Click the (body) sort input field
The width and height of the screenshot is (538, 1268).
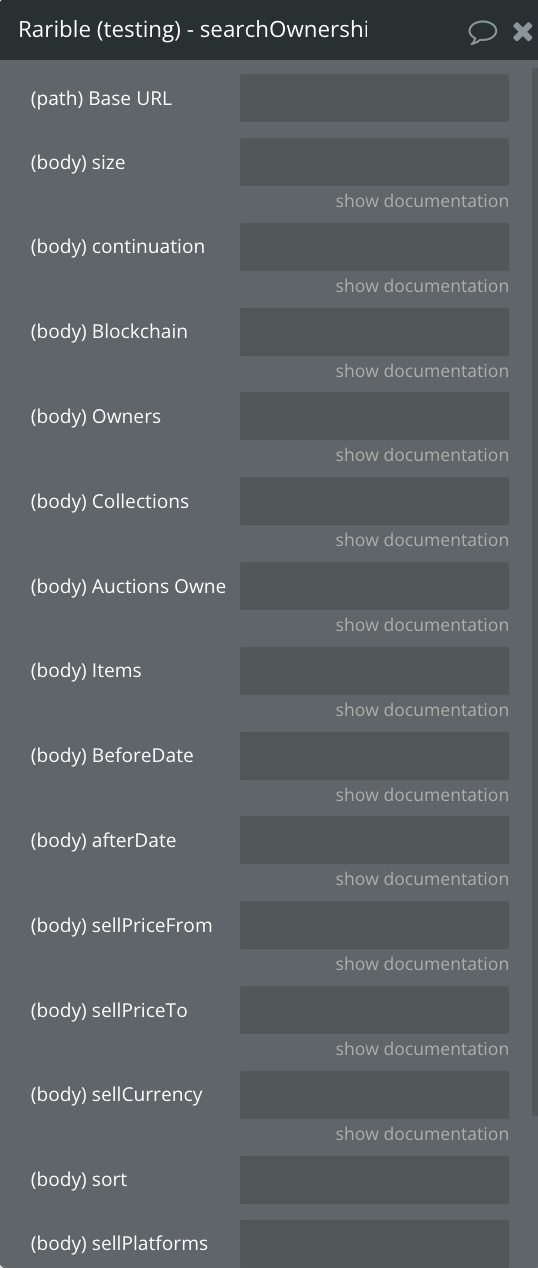(374, 1180)
